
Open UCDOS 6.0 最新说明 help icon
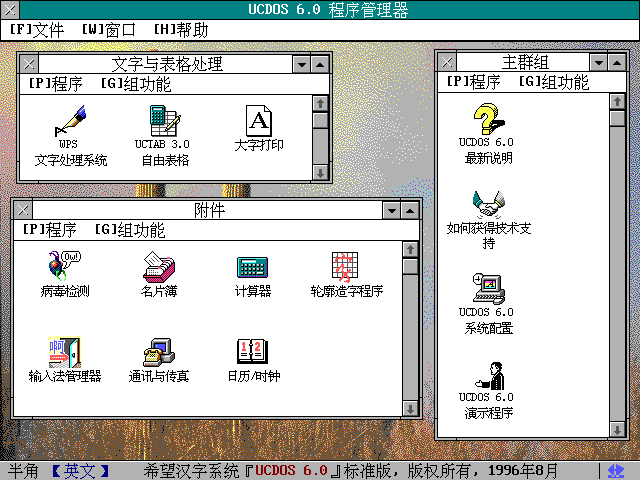click(487, 121)
